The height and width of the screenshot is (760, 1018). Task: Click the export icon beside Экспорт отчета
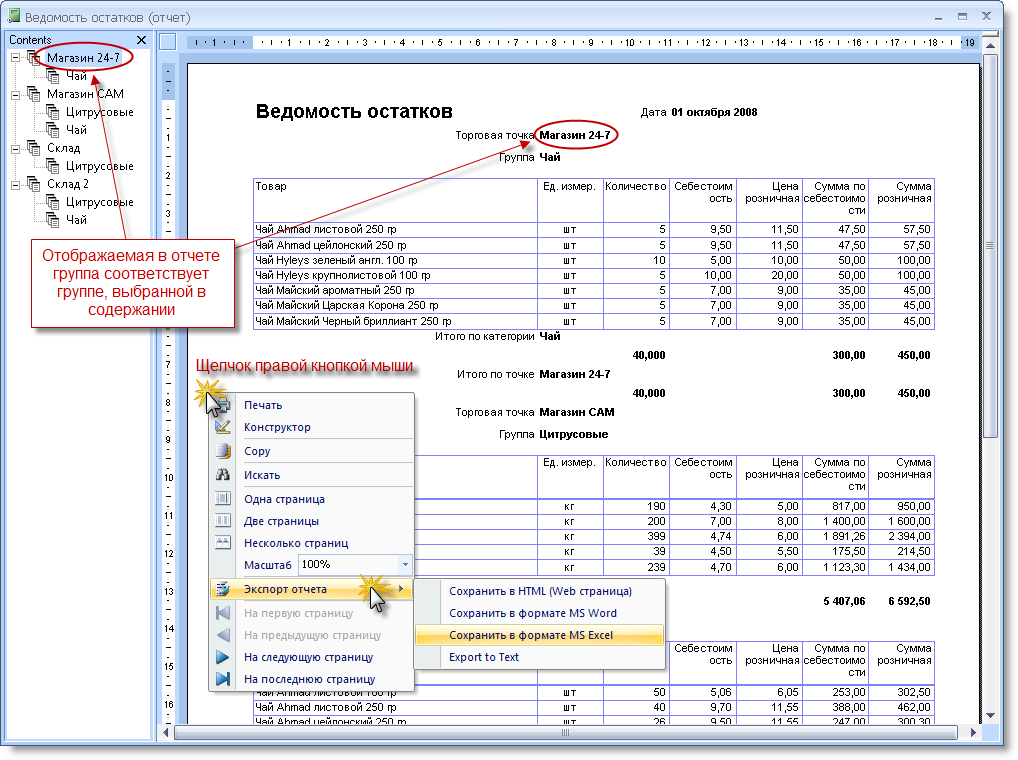(223, 589)
